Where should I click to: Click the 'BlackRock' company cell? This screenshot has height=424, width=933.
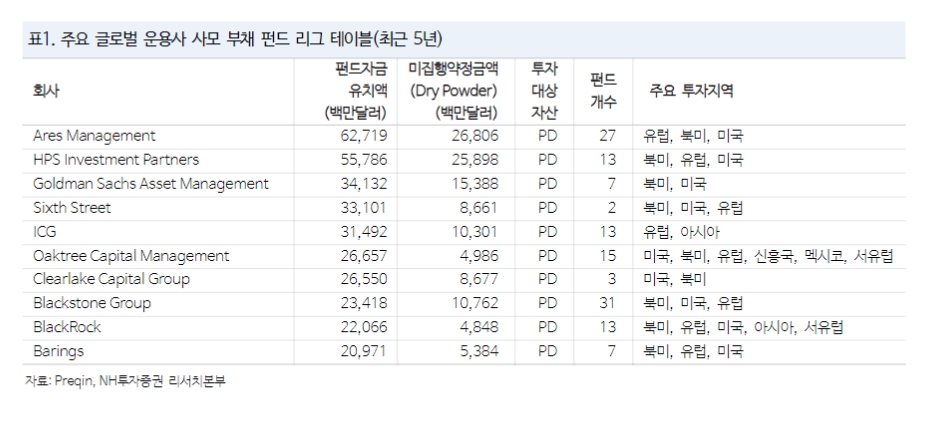point(67,327)
